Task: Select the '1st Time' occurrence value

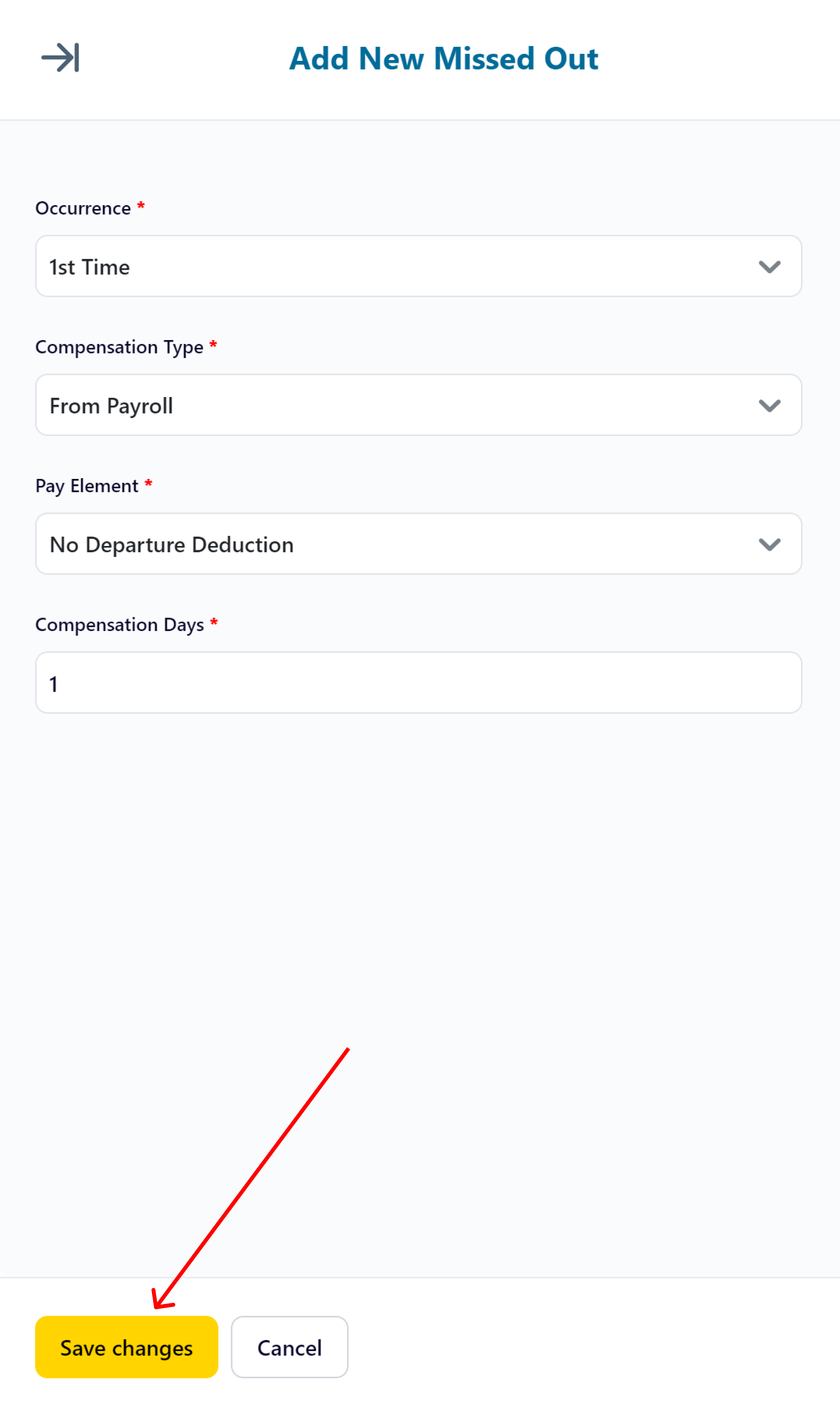Action: pos(89,267)
